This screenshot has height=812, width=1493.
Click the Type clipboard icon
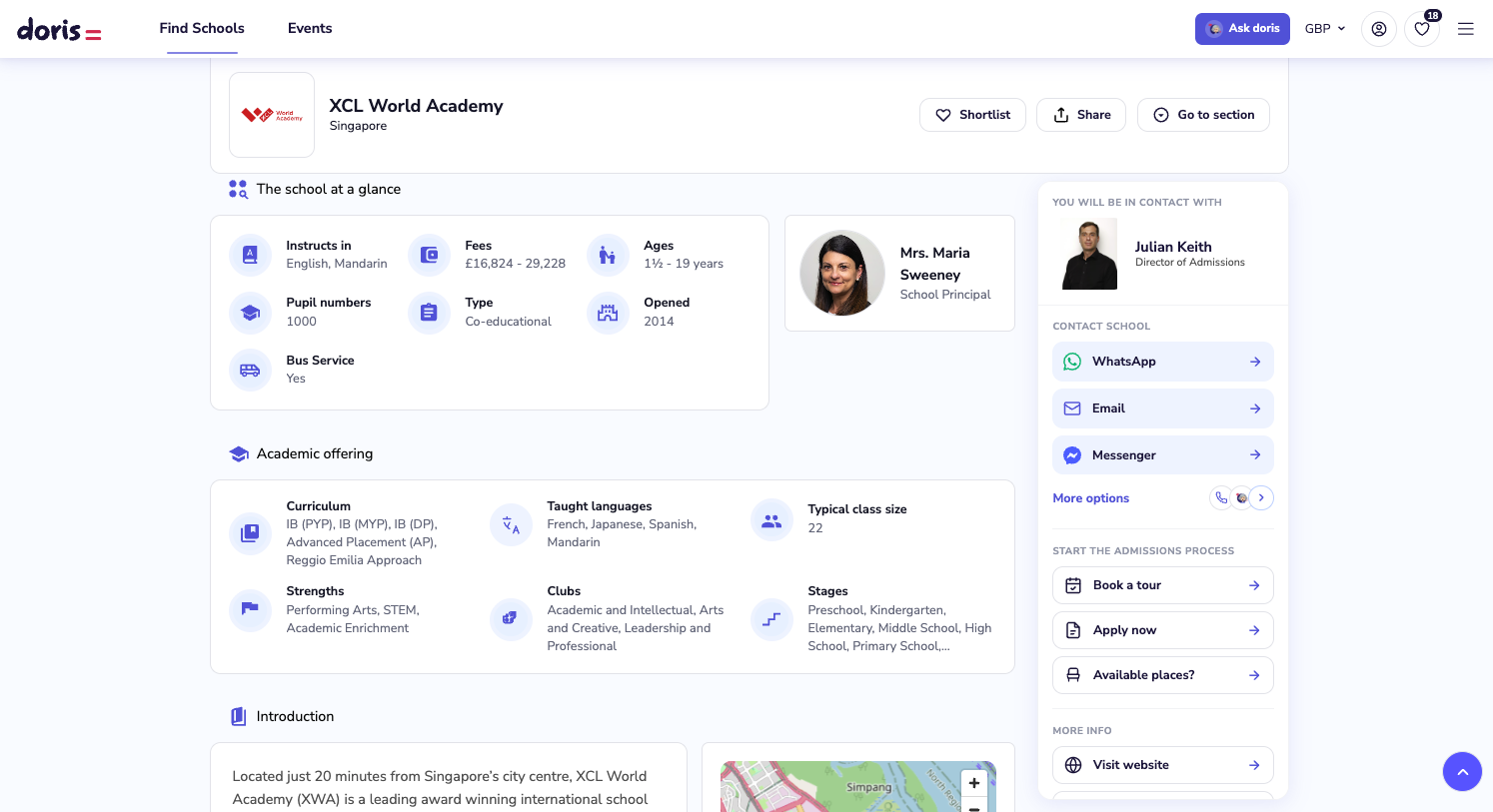(x=429, y=313)
